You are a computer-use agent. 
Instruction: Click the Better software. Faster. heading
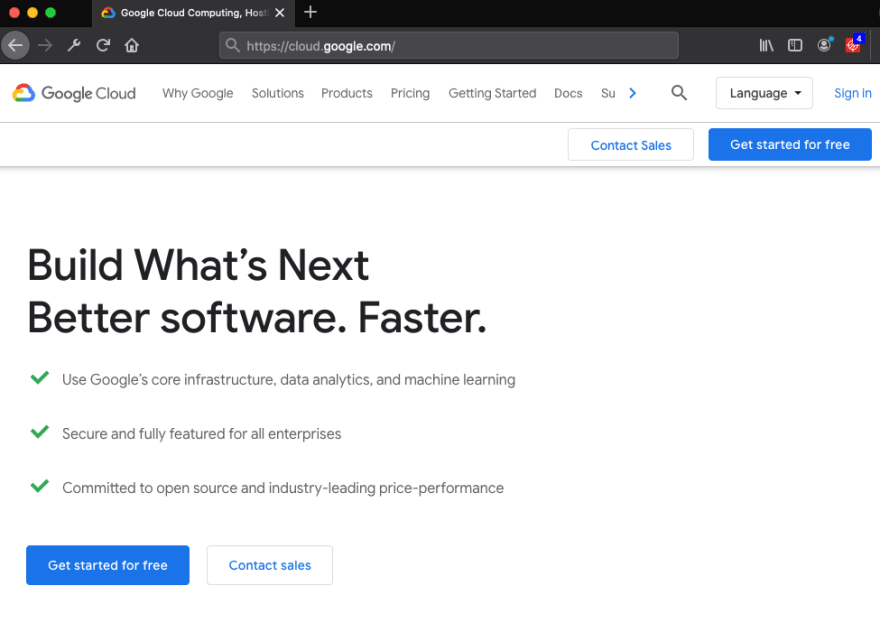pyautogui.click(x=257, y=318)
